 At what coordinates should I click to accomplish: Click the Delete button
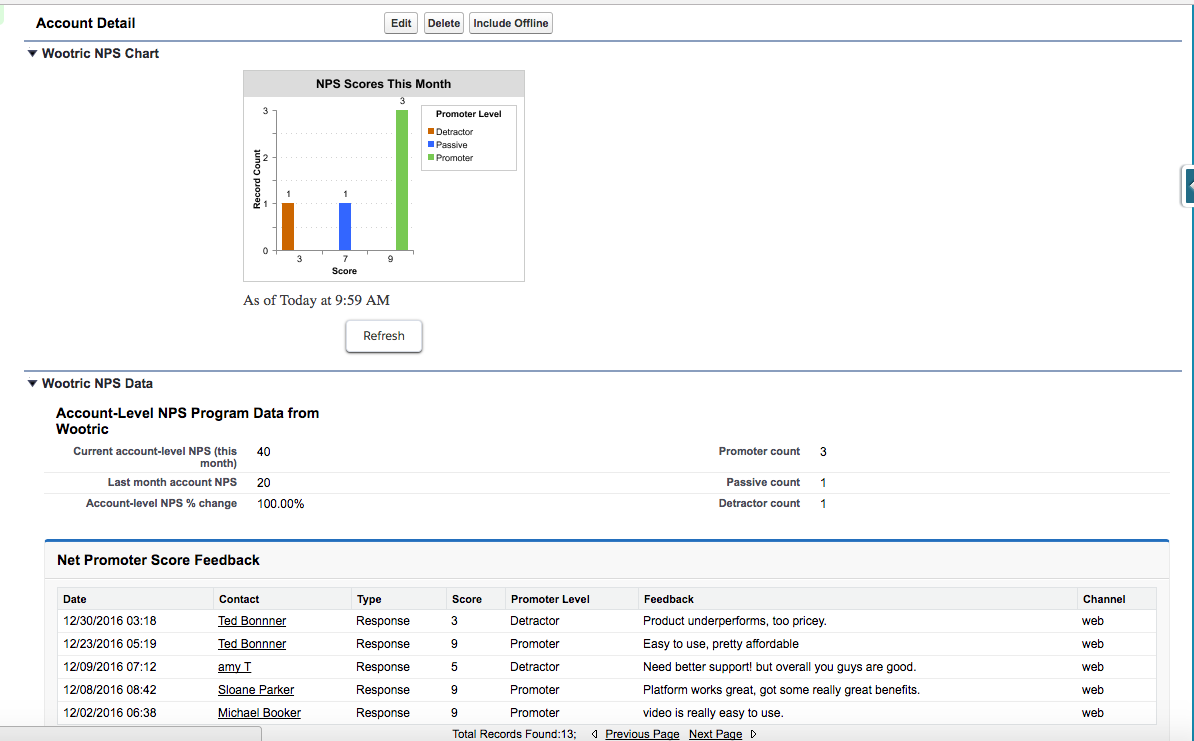(443, 24)
